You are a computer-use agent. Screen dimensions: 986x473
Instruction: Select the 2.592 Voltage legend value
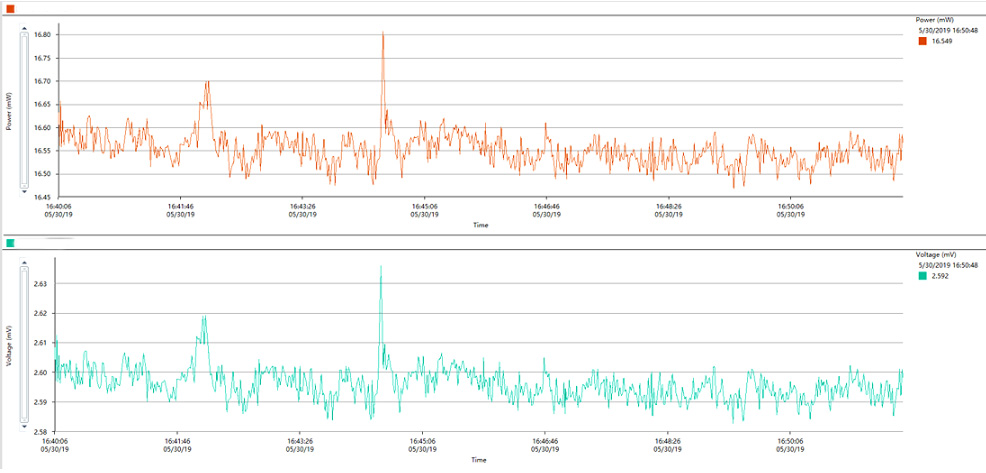pyautogui.click(x=940, y=276)
